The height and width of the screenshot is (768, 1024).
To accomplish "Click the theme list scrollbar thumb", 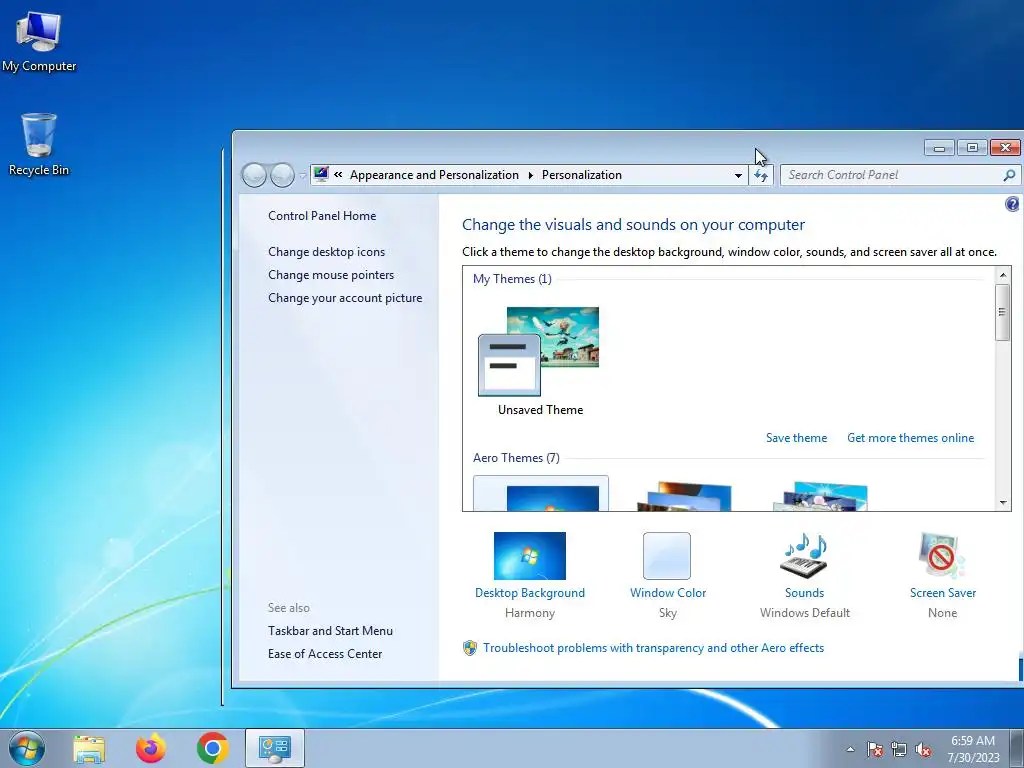I will coord(1002,312).
